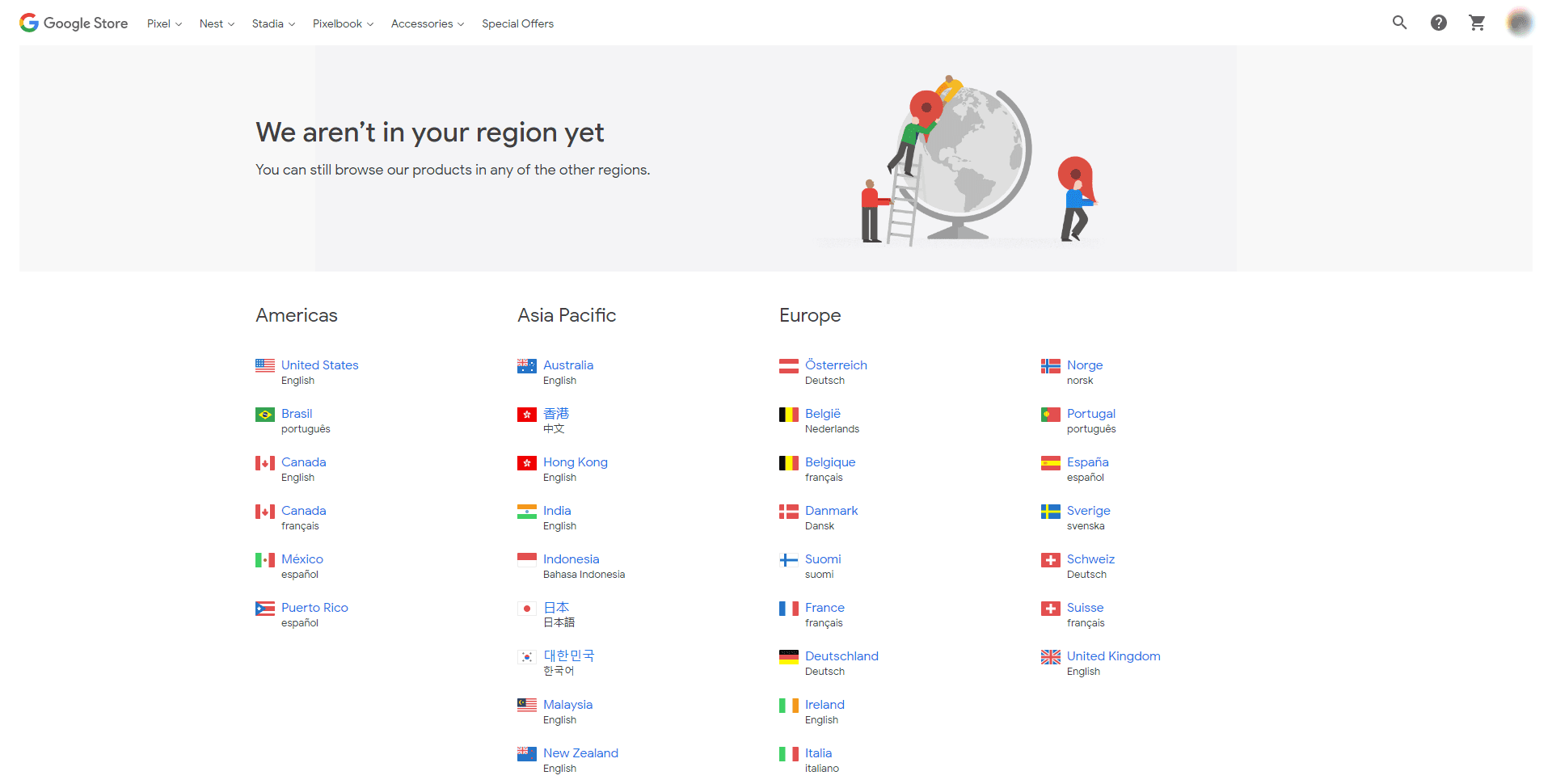Open the shopping cart icon

[x=1477, y=23]
